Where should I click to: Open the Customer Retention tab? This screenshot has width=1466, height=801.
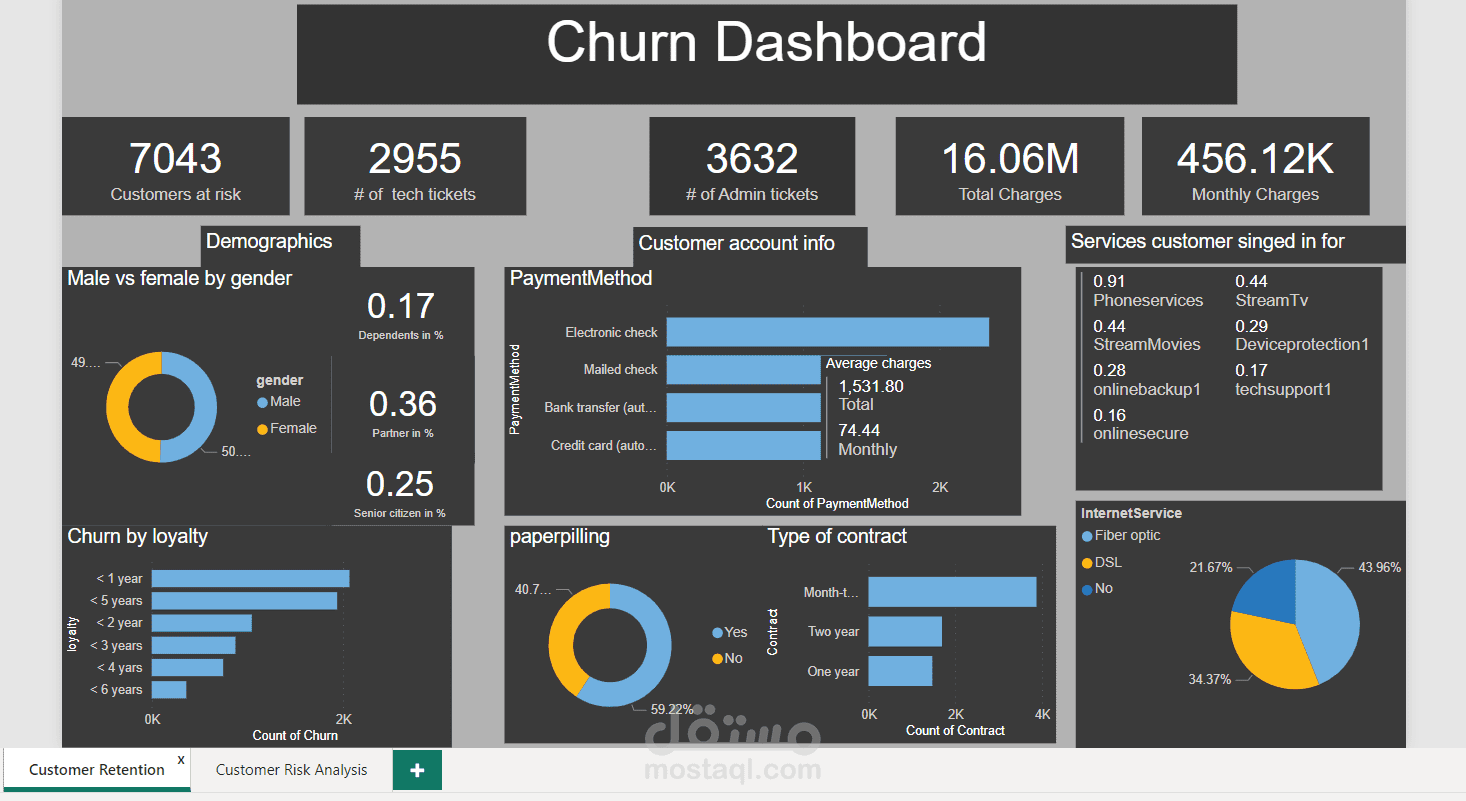point(96,770)
